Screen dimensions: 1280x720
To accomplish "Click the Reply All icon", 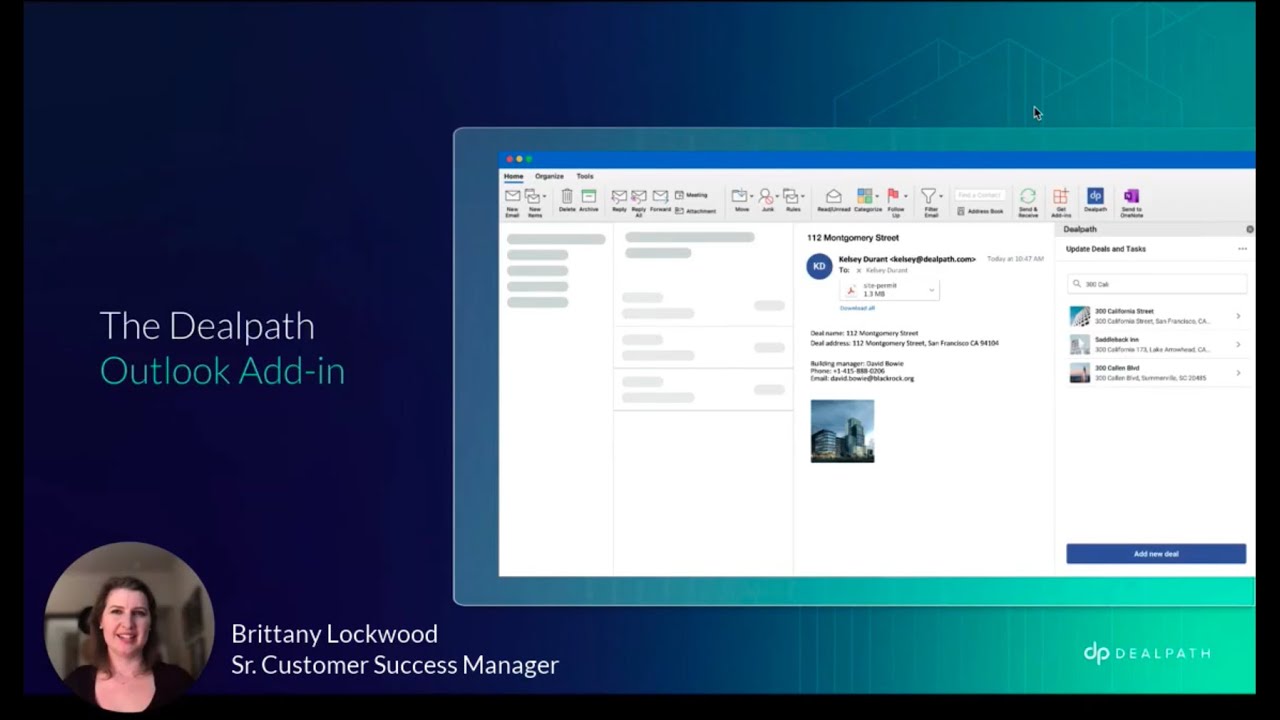I will (639, 196).
